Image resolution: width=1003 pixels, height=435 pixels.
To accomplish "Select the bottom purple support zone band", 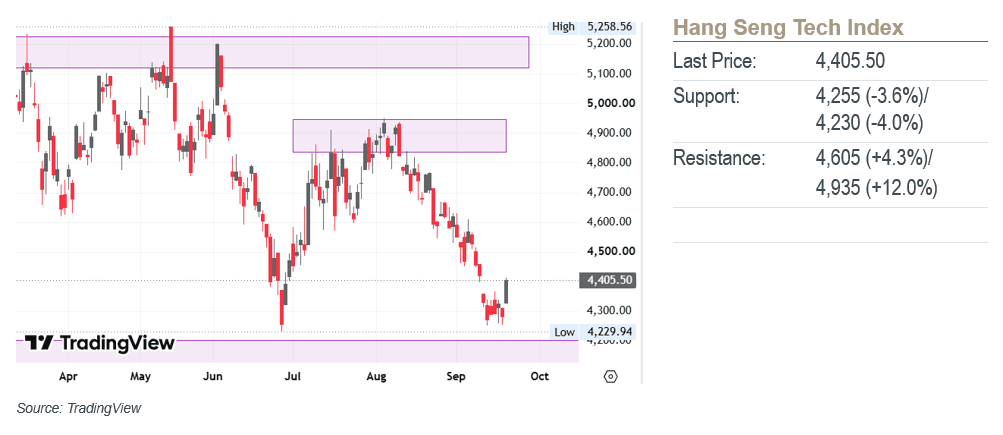I will tap(297, 351).
